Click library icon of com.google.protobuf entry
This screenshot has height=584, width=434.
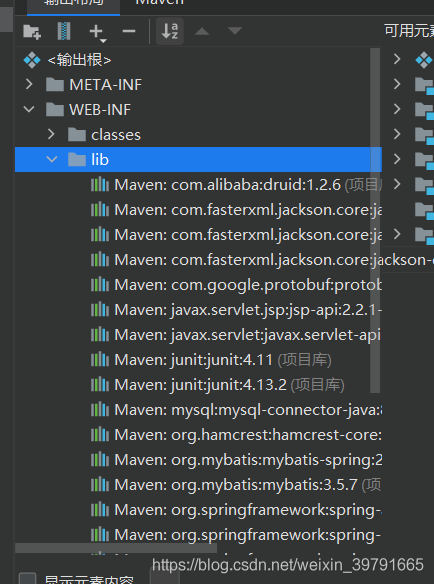100,285
